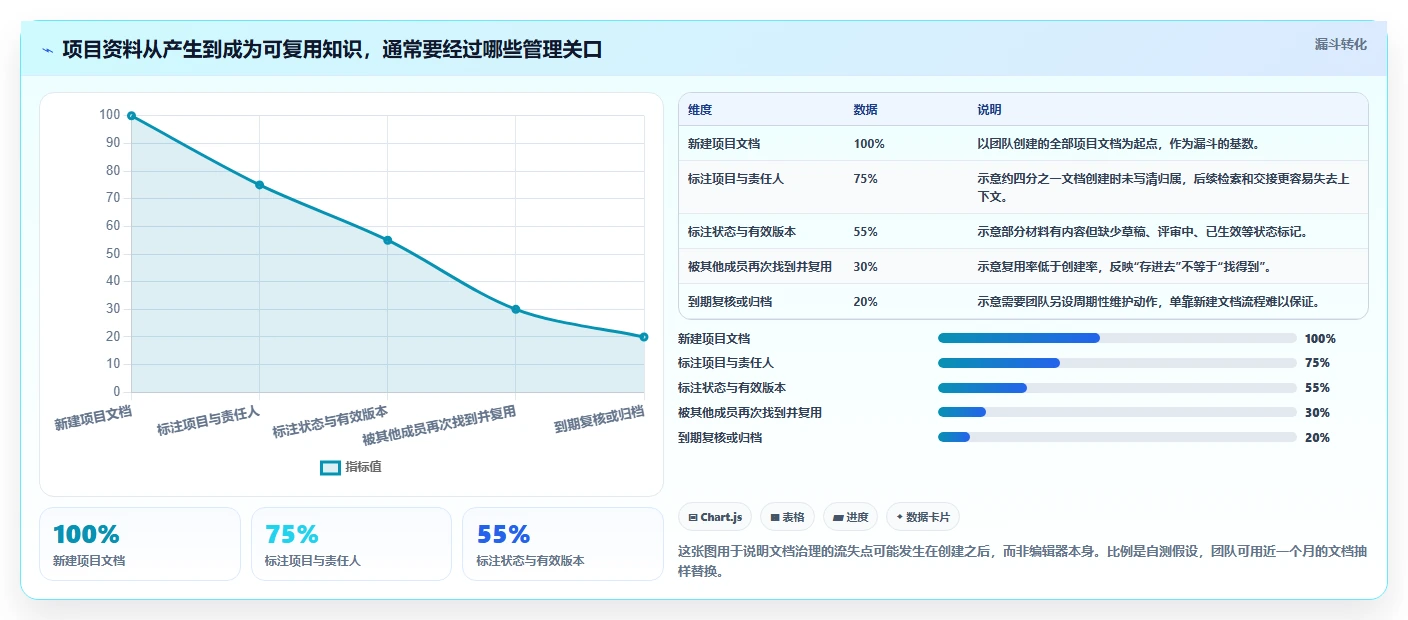1408x620 pixels.
Task: Click the 30% label beside progress bars
Action: click(1317, 413)
